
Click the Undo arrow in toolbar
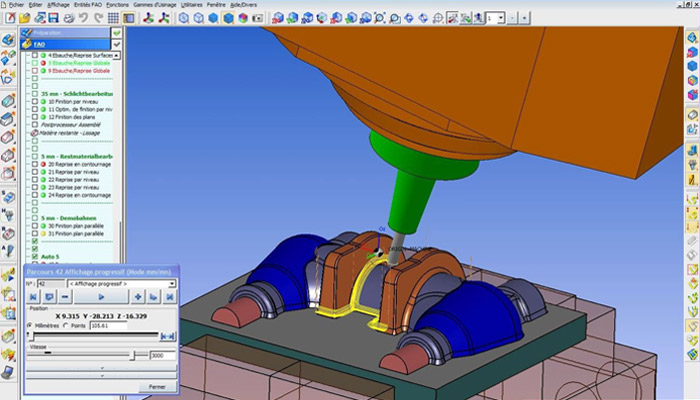pos(82,18)
